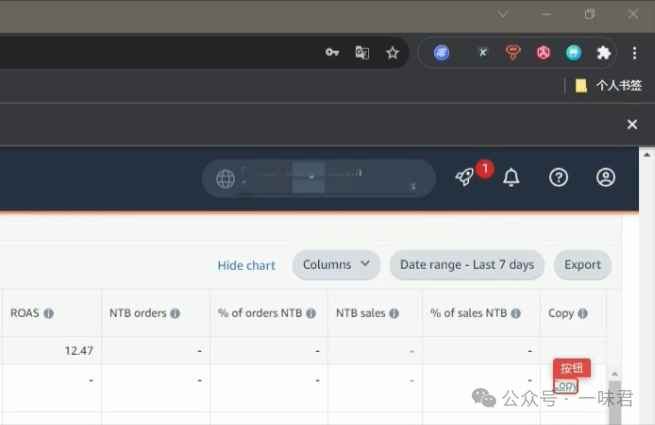655x425 pixels.
Task: Open the globe account and marketplace selector
Action: [319, 178]
